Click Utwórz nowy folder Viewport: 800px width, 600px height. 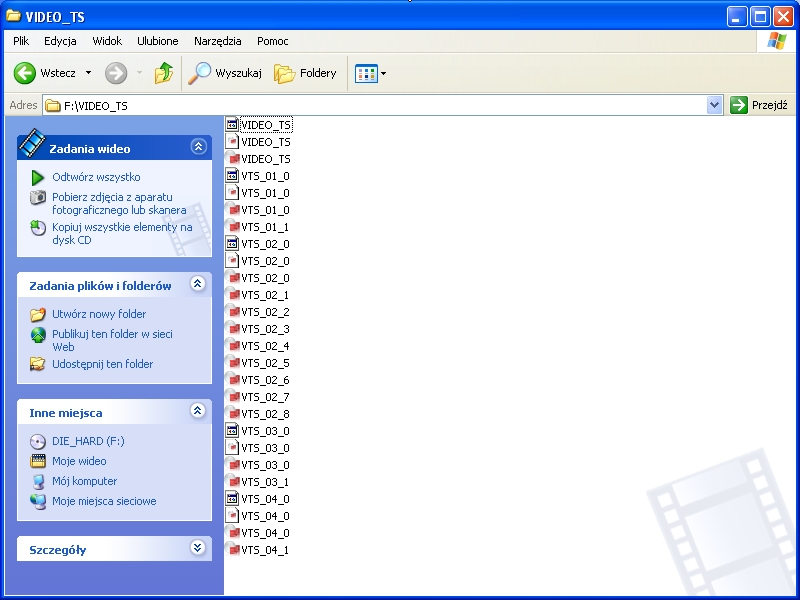pos(99,314)
